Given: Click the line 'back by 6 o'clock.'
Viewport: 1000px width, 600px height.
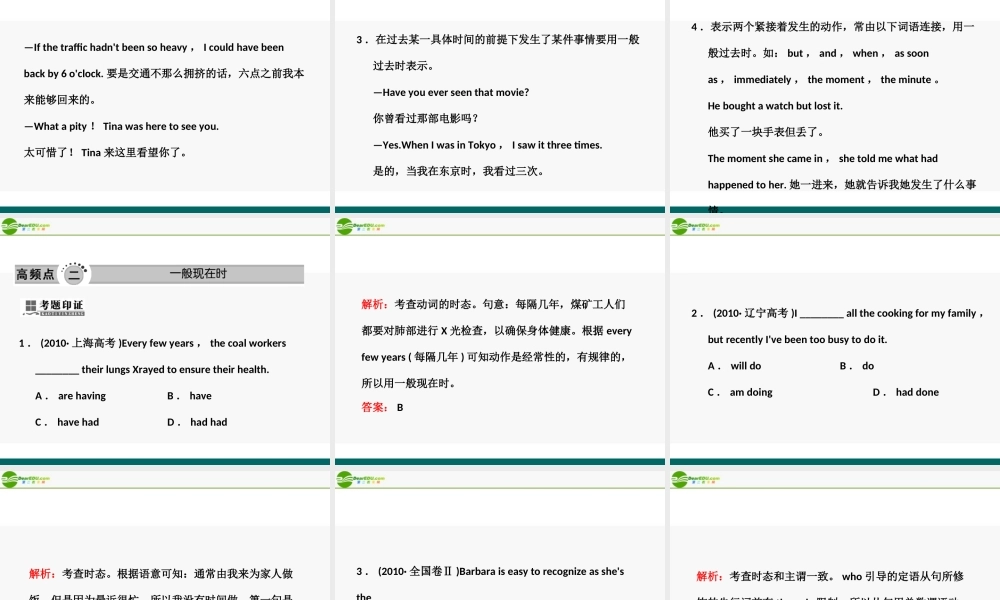Looking at the screenshot, I should click(x=164, y=73).
